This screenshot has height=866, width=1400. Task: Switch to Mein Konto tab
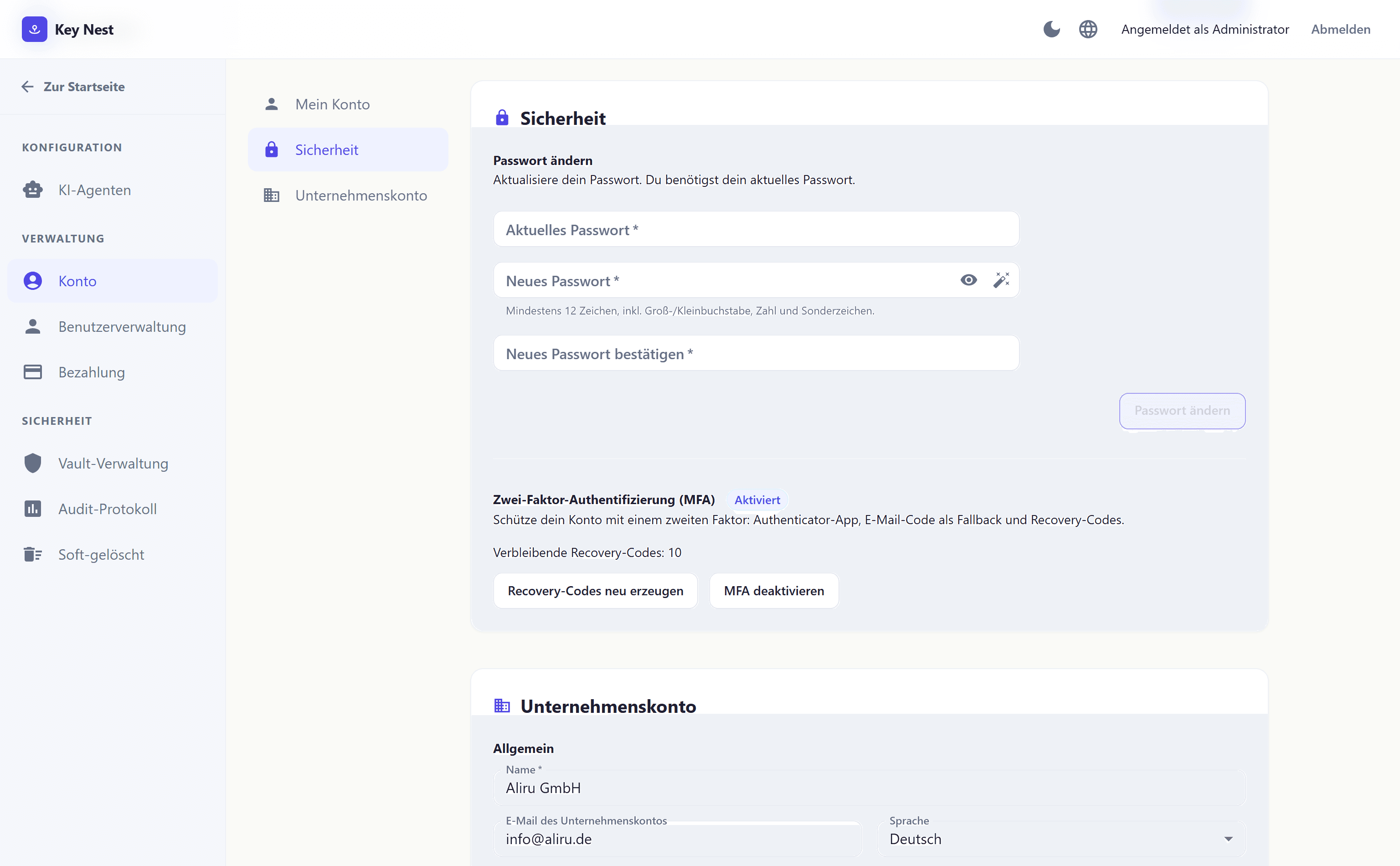click(x=348, y=104)
